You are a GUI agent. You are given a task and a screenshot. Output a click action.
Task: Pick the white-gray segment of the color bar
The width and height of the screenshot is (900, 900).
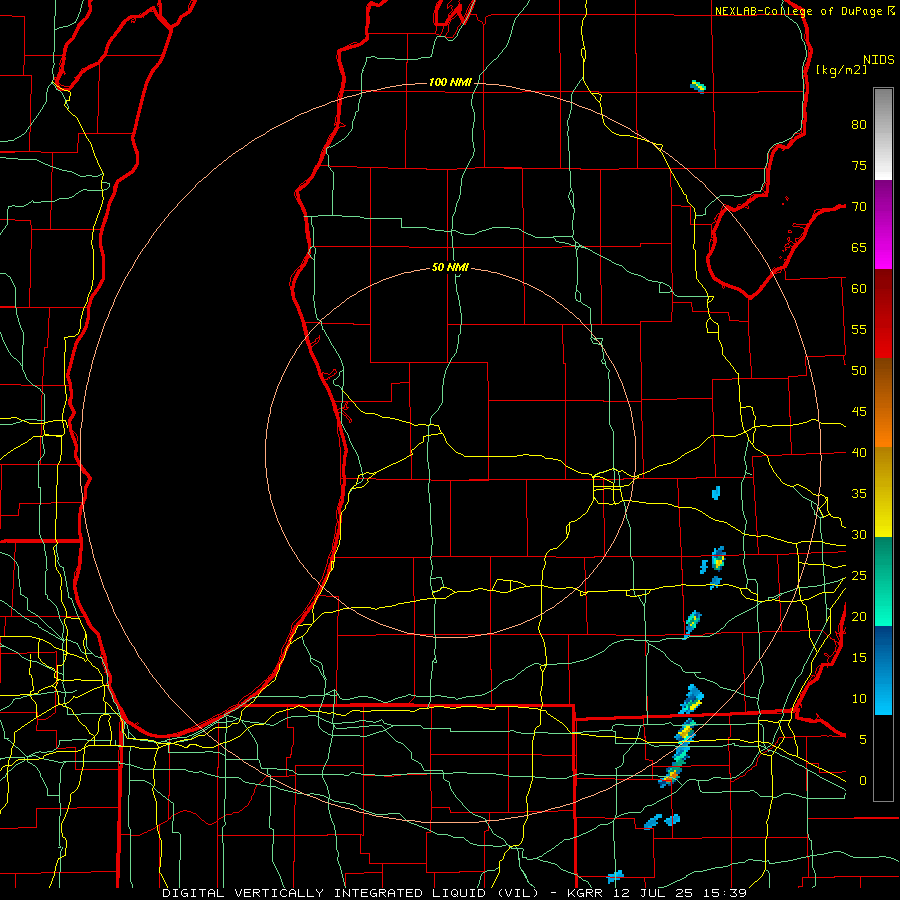point(883,134)
